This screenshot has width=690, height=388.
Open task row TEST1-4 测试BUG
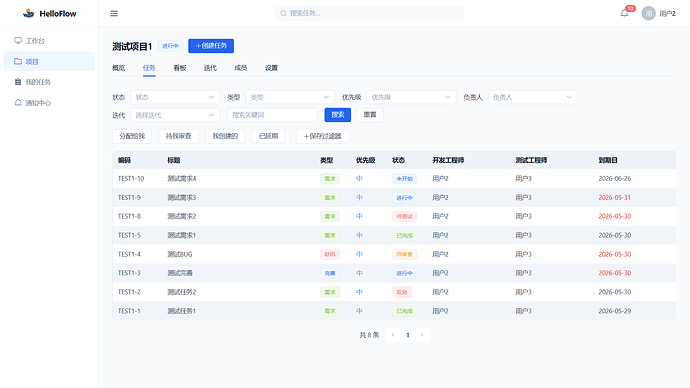[394, 254]
